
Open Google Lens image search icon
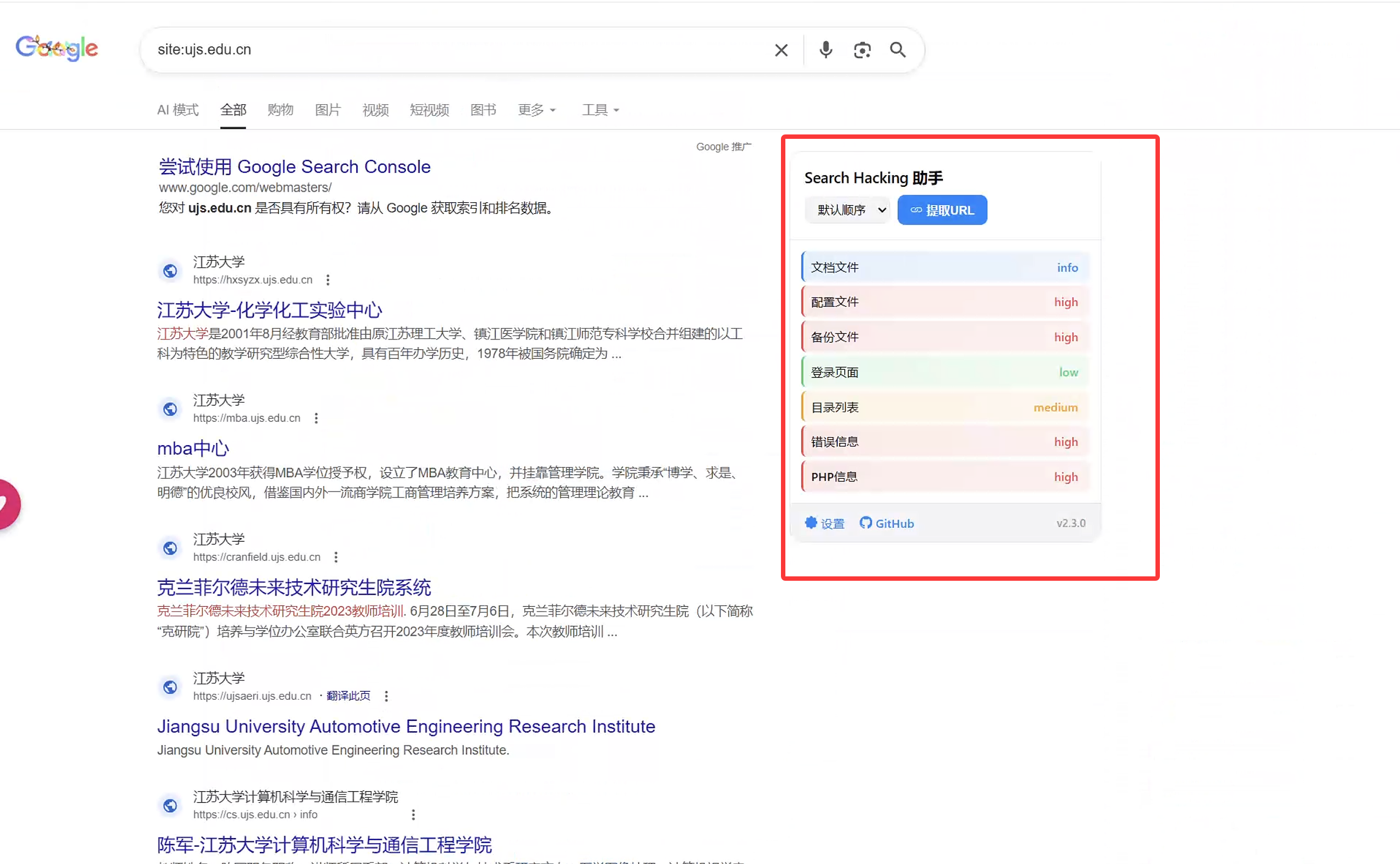point(861,50)
